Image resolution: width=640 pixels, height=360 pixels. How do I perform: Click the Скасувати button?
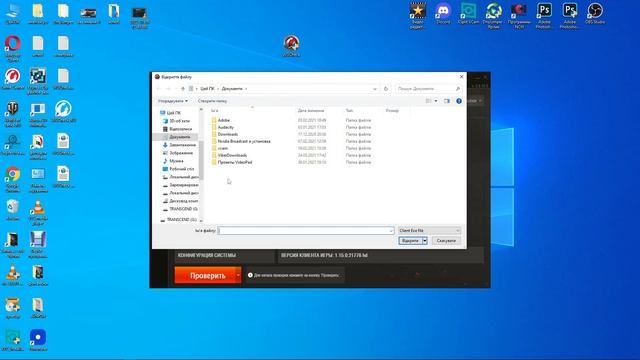click(446, 241)
